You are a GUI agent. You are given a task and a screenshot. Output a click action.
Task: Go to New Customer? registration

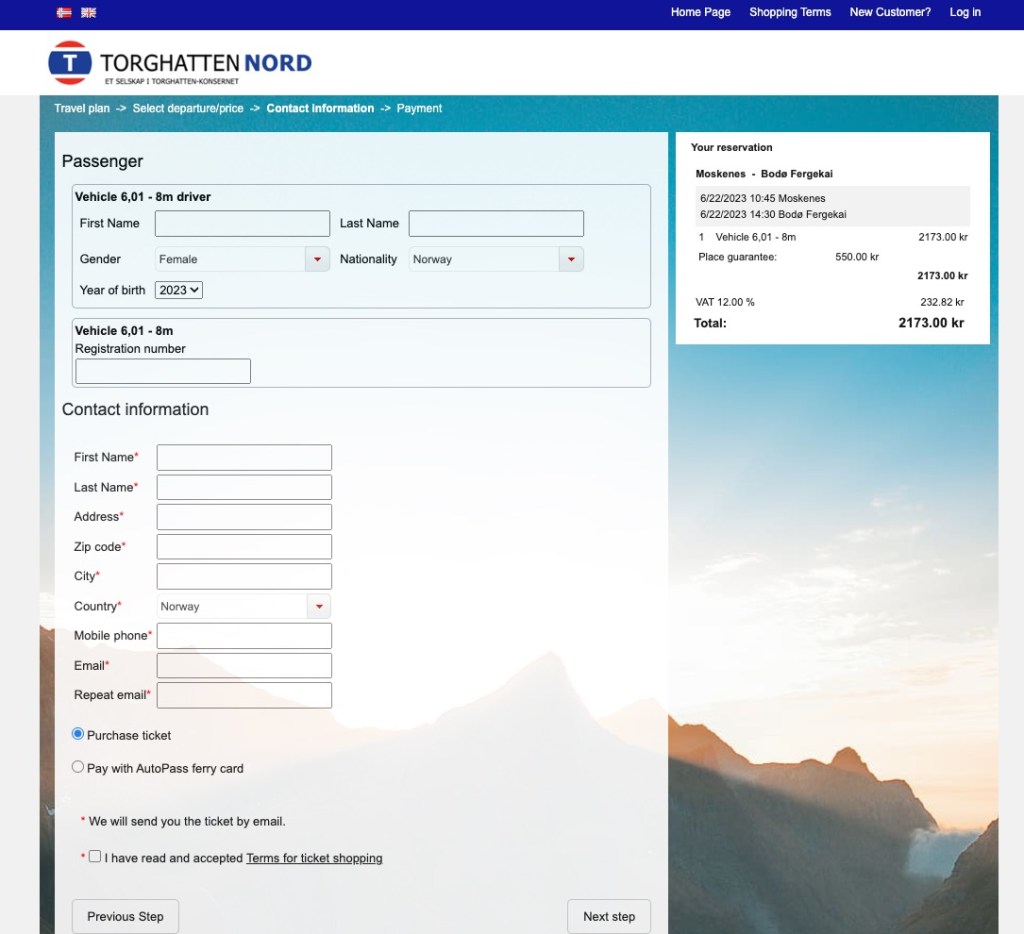tap(890, 12)
